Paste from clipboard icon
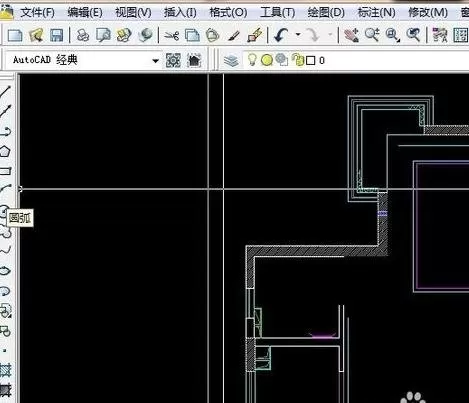The image size is (469, 403). tap(212, 35)
